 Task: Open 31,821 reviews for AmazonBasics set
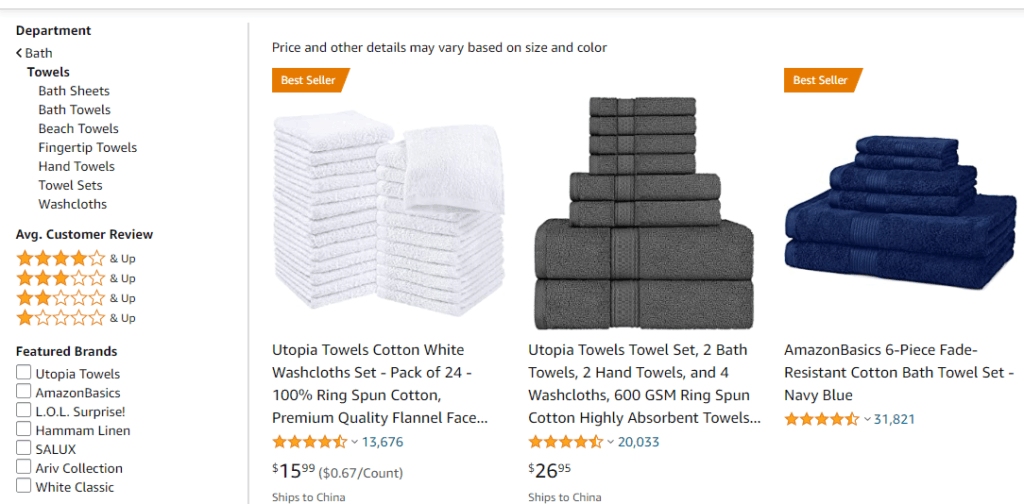pos(894,419)
